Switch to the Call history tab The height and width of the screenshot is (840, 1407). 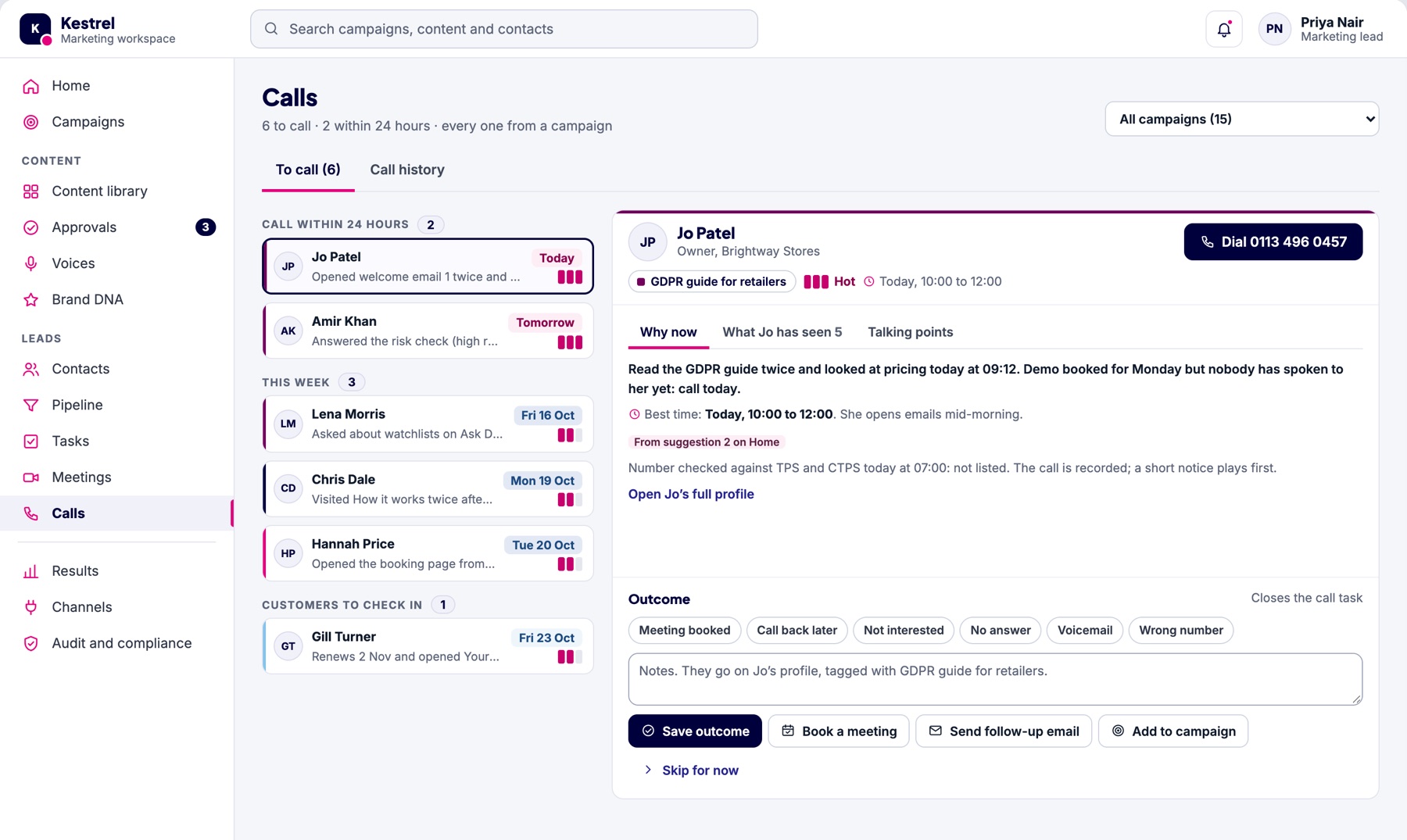[407, 170]
